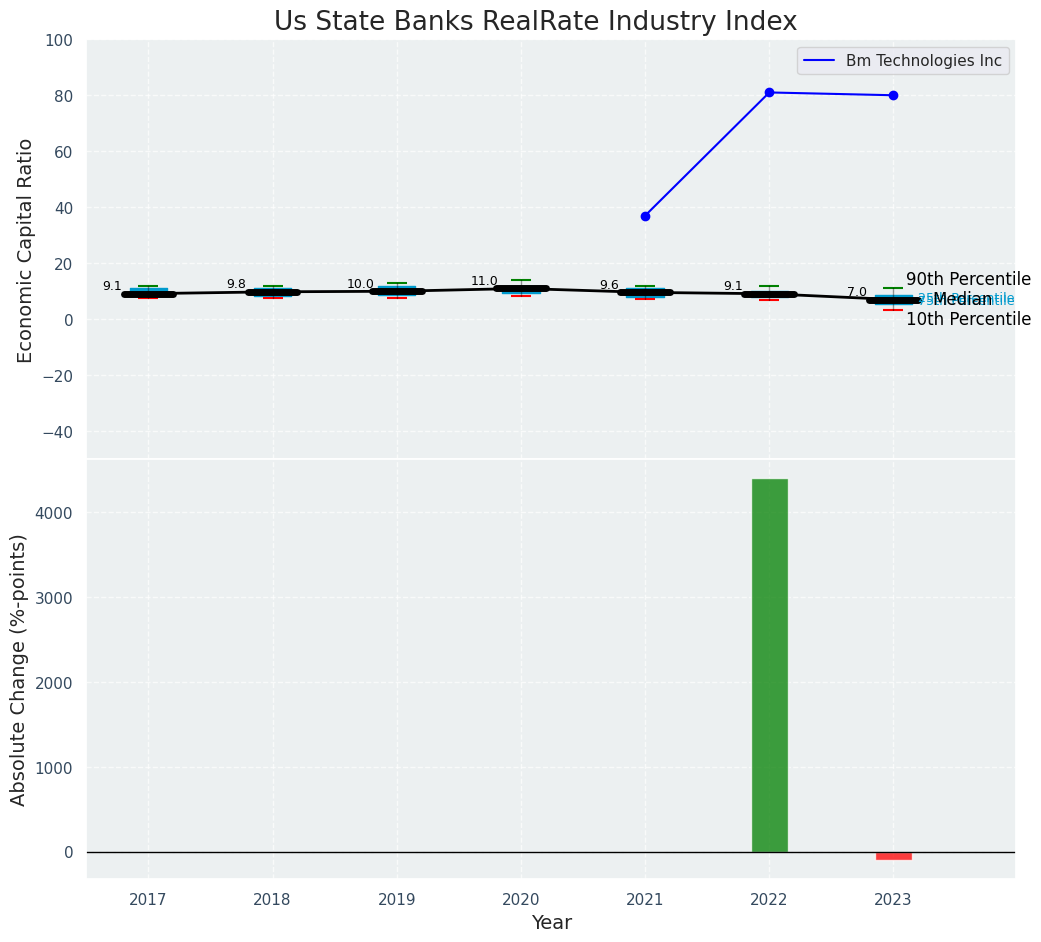
Task: Click the 2023 Bm Technologies data point
Action: tap(893, 96)
